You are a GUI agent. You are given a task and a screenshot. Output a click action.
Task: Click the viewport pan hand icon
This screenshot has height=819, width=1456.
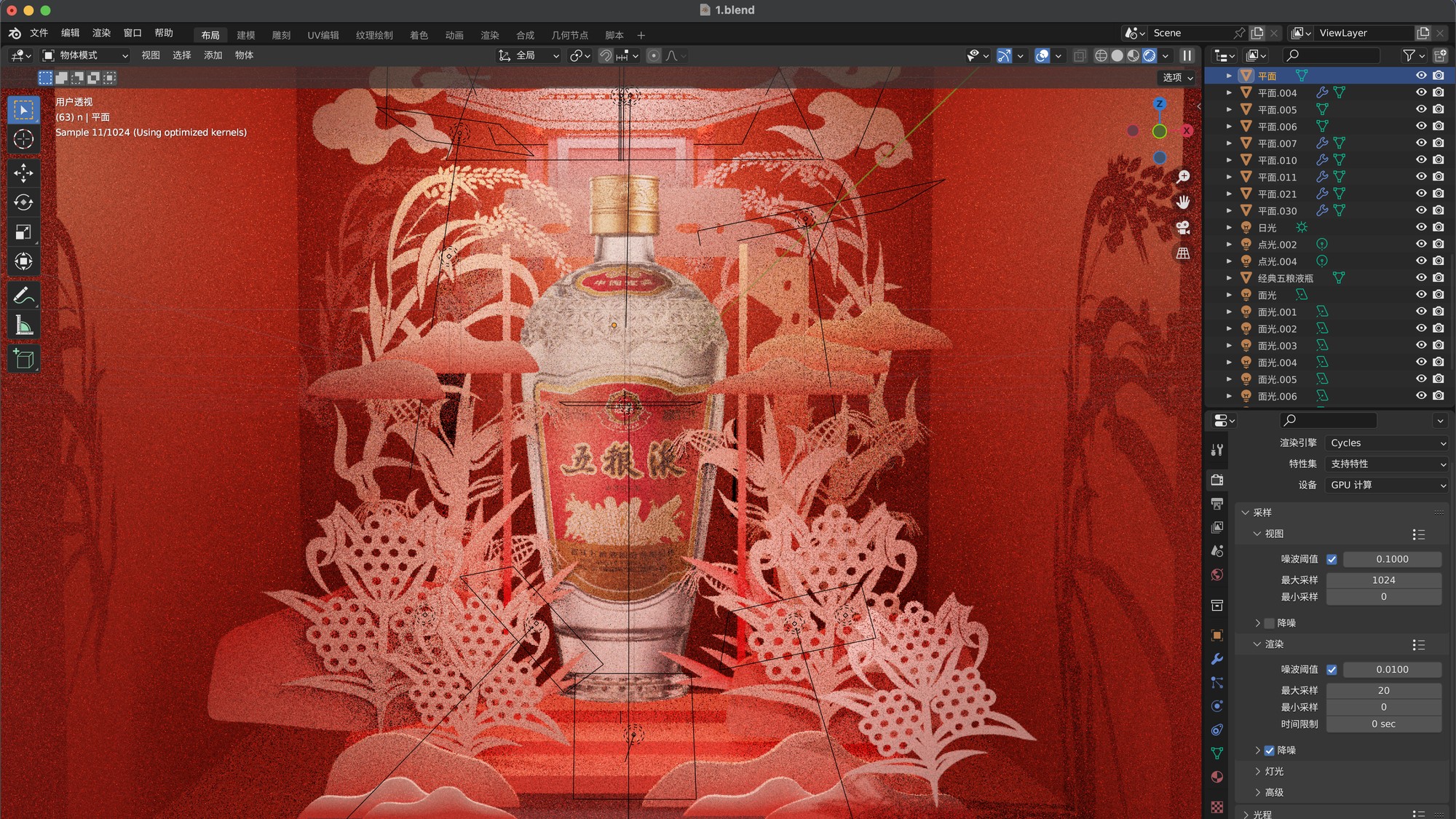point(1183,202)
